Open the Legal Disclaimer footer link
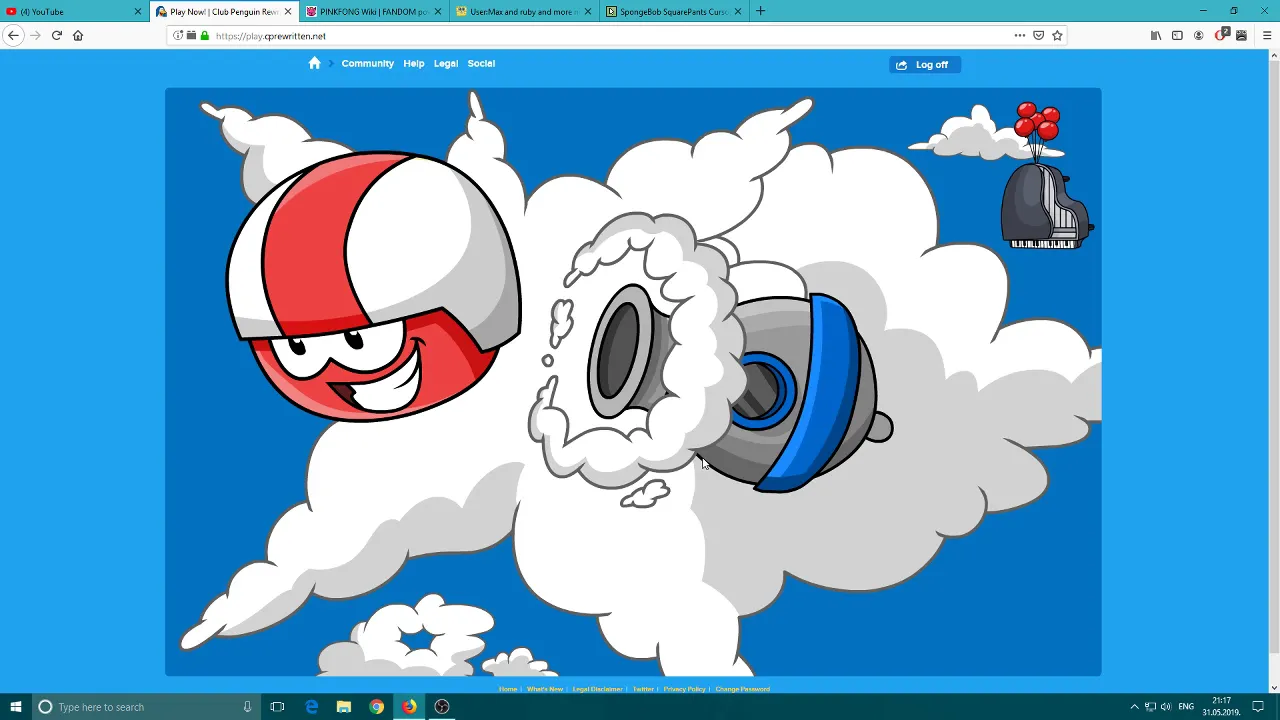1280x720 pixels. 598,689
